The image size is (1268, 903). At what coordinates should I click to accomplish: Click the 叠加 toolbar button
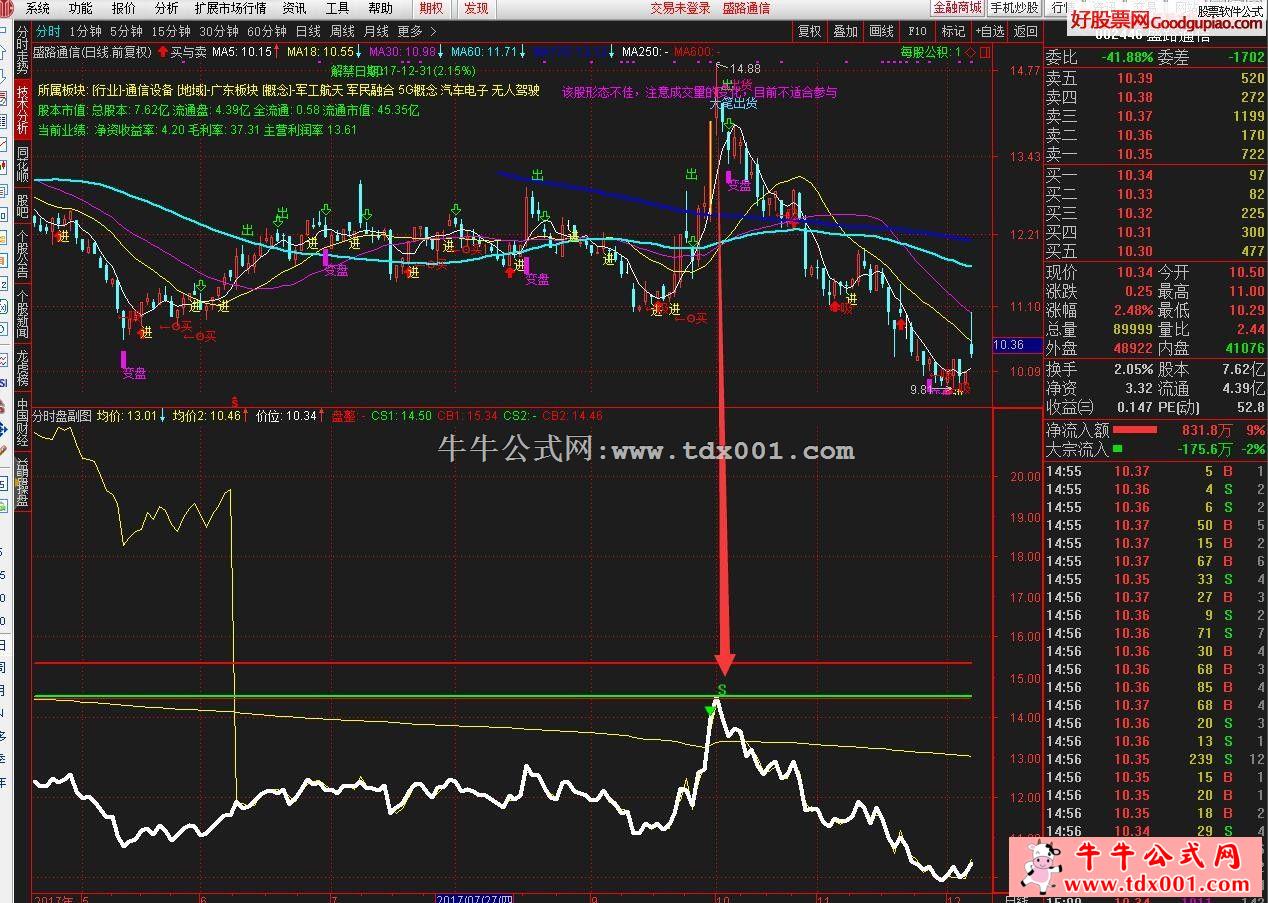click(x=846, y=31)
